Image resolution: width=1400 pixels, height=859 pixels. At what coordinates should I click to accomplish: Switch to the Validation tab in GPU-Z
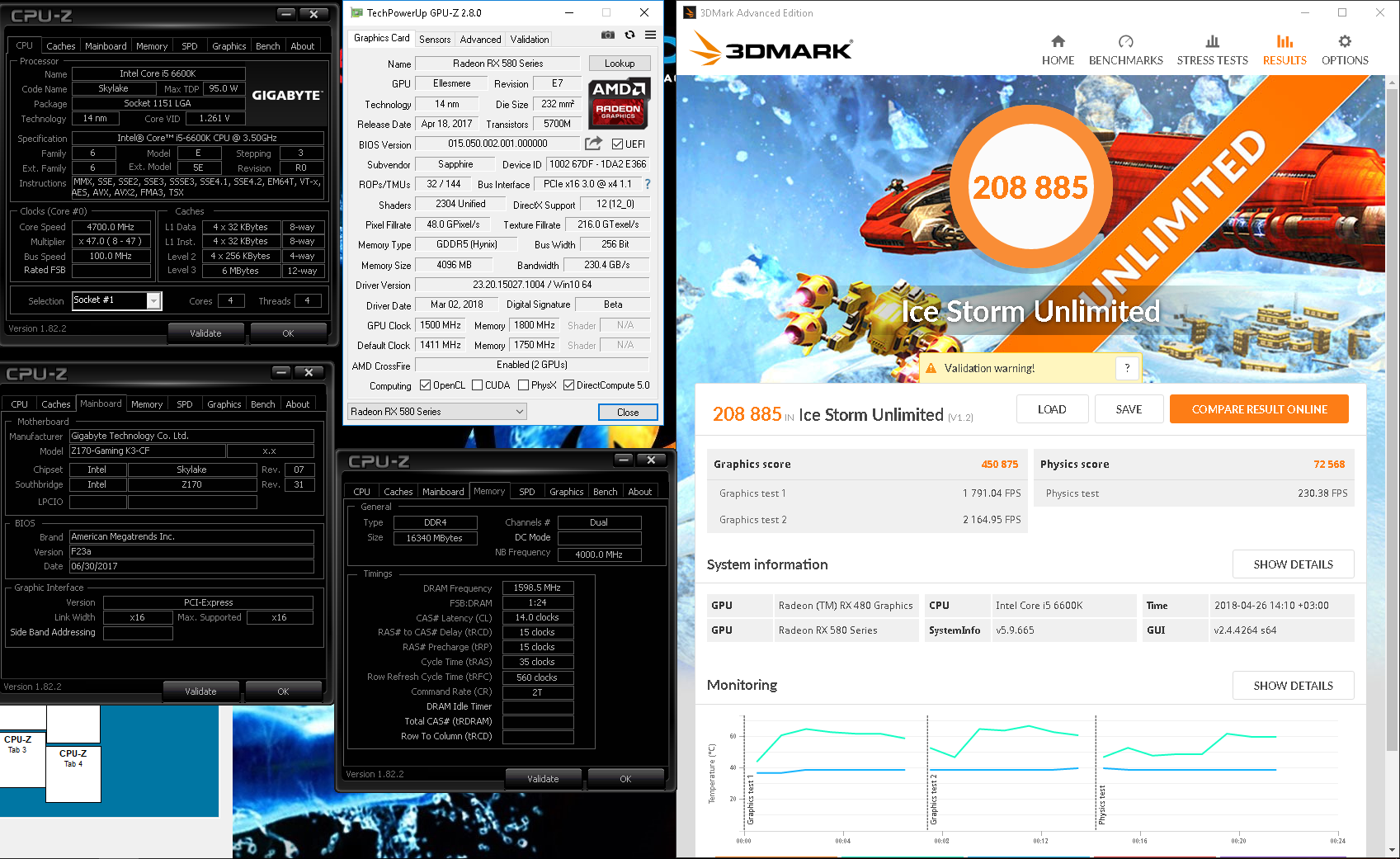click(530, 40)
